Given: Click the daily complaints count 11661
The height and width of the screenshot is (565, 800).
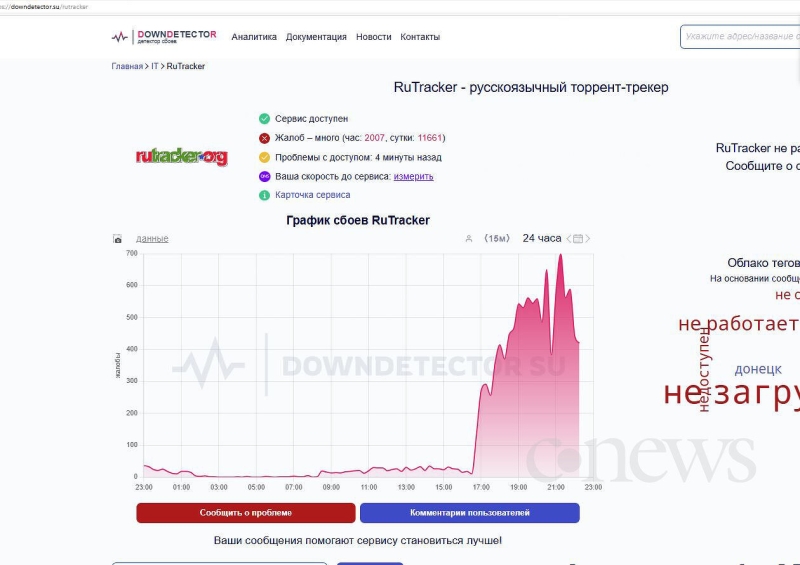Looking at the screenshot, I should 430,138.
